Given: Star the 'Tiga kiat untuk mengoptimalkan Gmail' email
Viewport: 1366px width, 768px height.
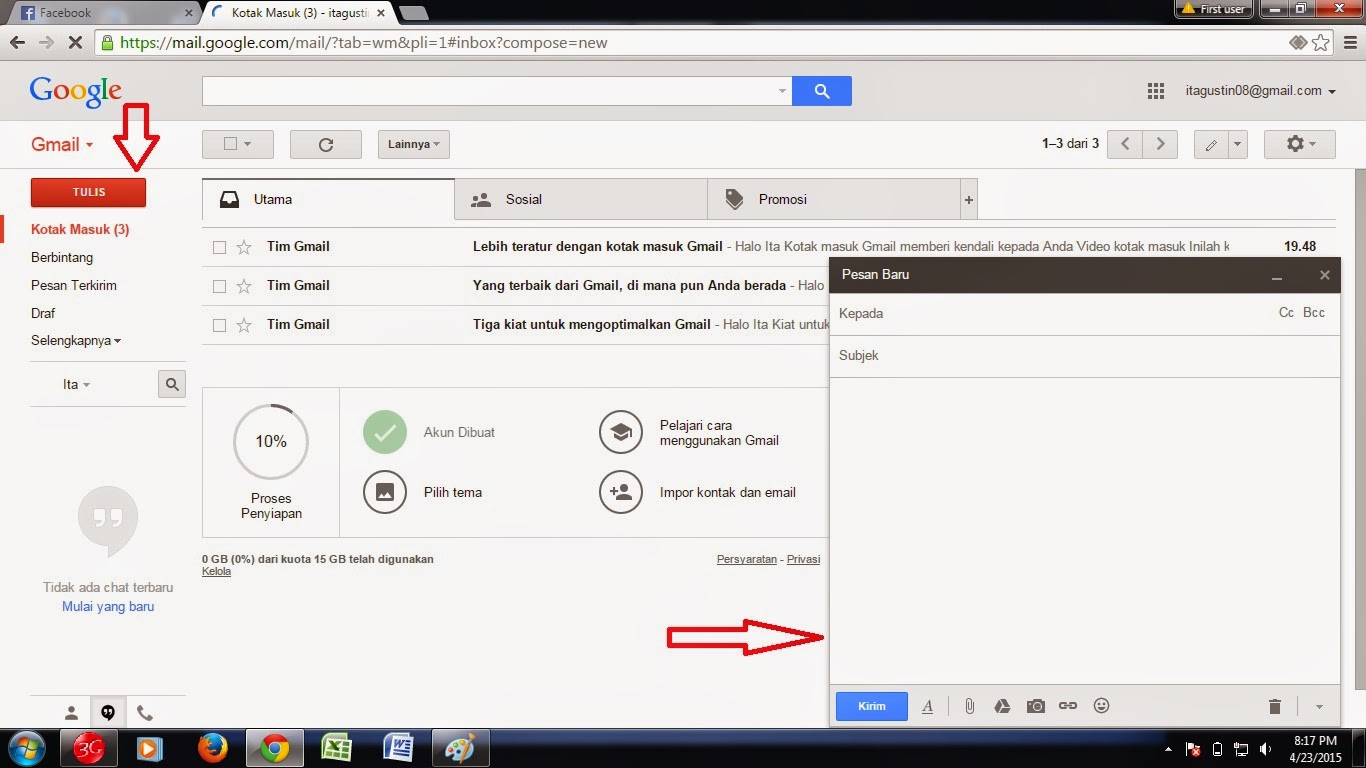Looking at the screenshot, I should (243, 325).
